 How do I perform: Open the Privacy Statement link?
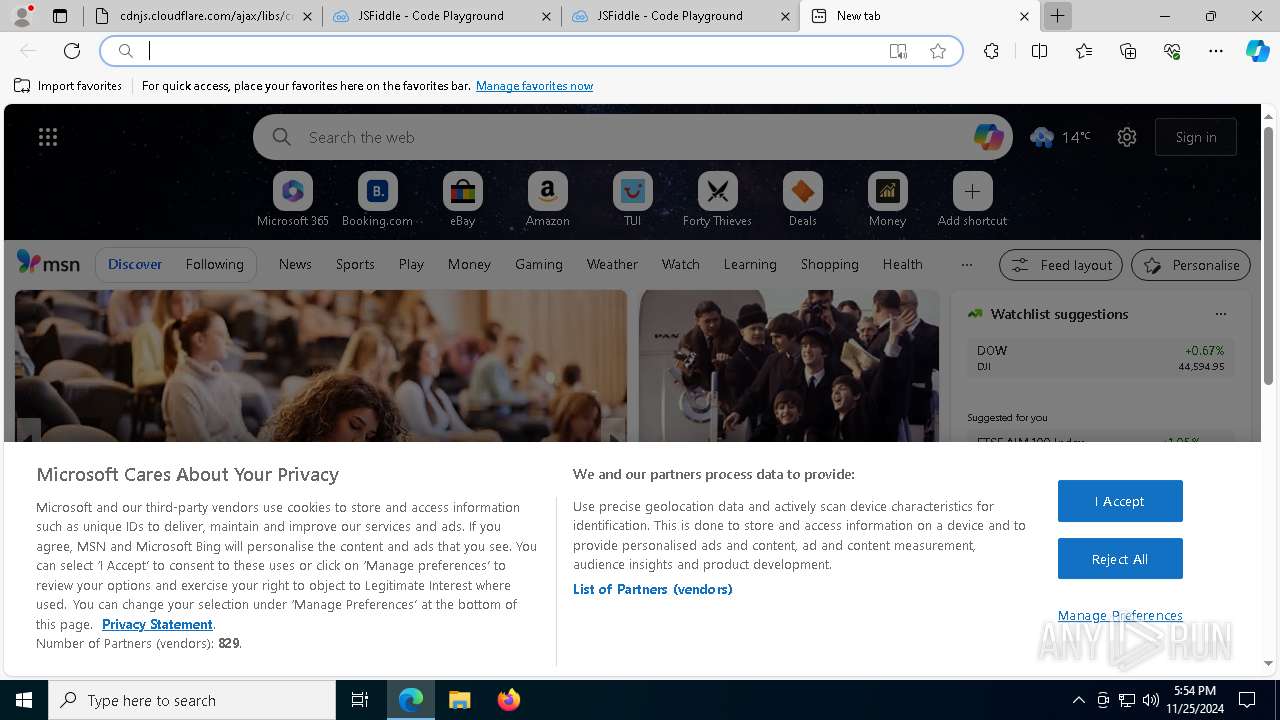157,624
